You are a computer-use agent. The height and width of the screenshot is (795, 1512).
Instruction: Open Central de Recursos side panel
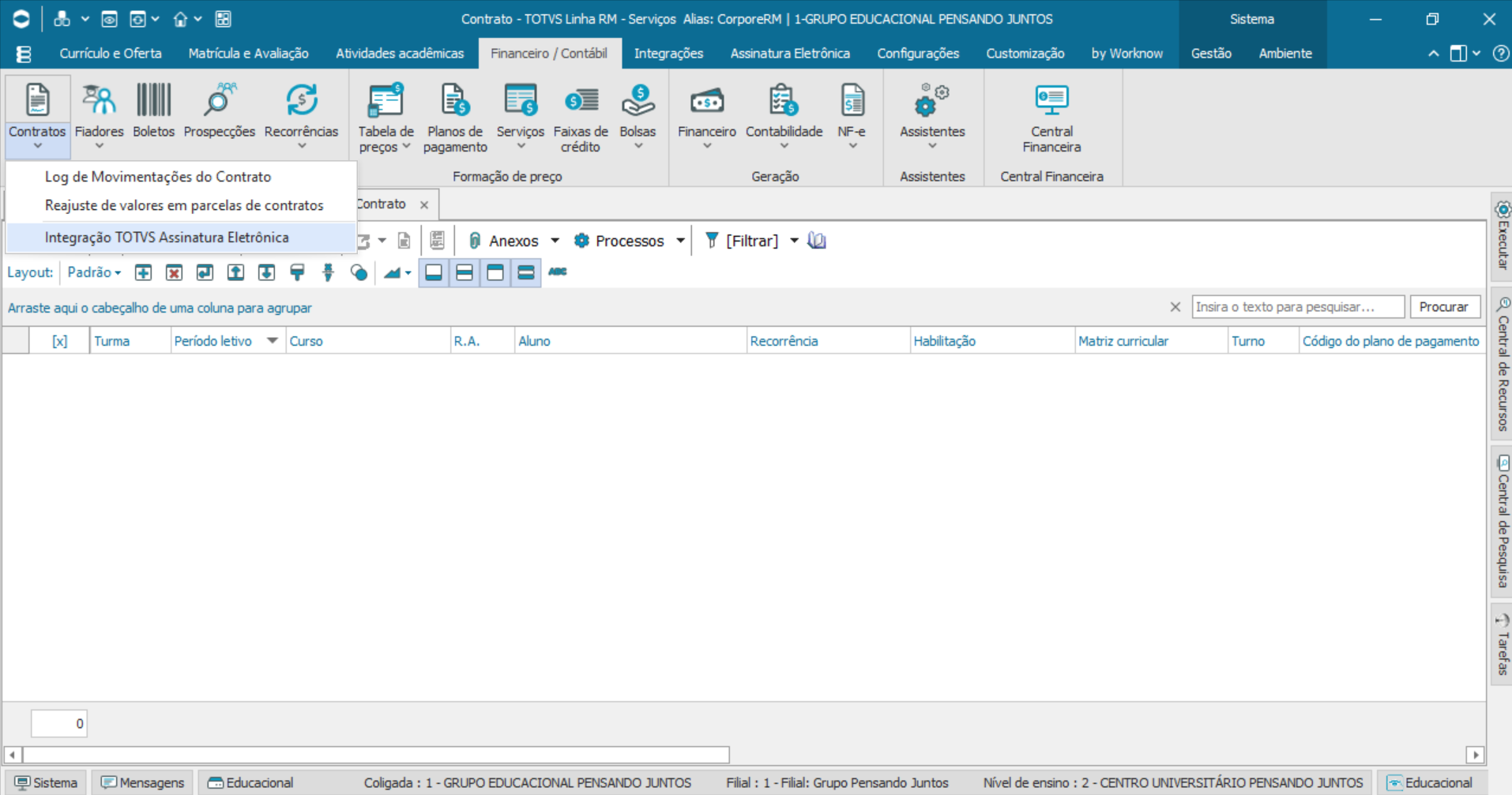[x=1502, y=363]
